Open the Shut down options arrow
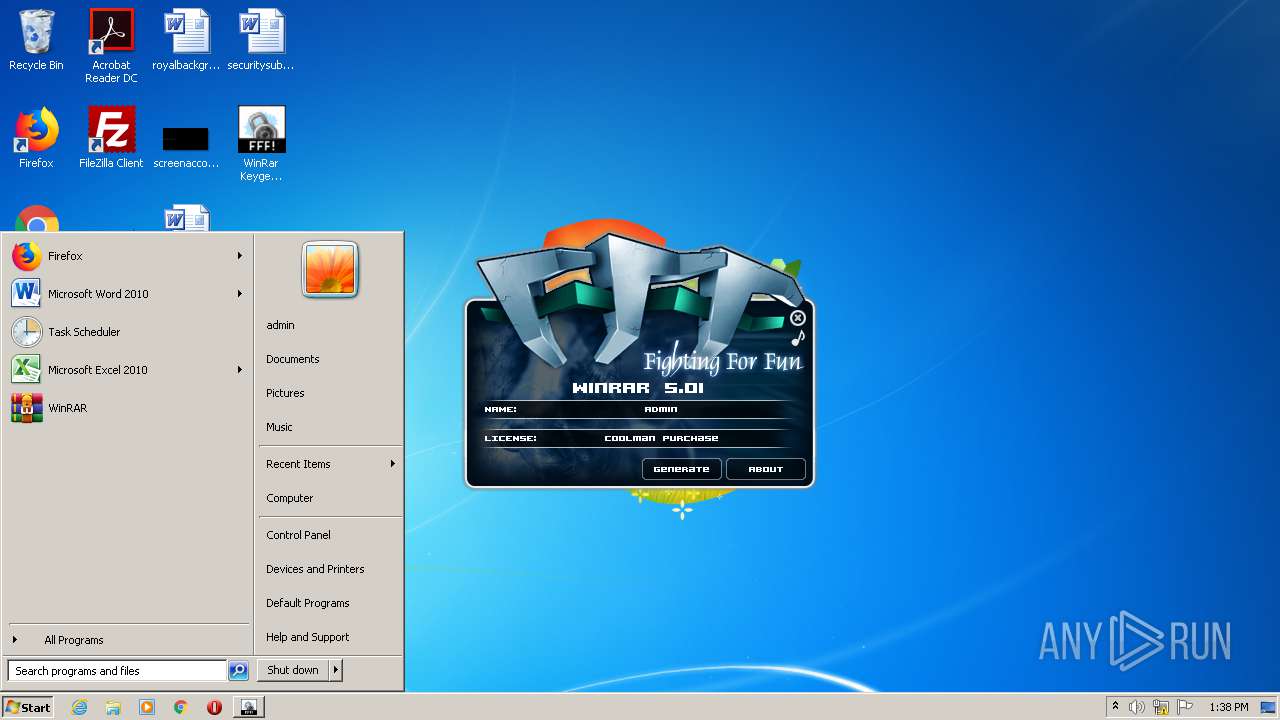This screenshot has height=720, width=1280. [x=335, y=670]
